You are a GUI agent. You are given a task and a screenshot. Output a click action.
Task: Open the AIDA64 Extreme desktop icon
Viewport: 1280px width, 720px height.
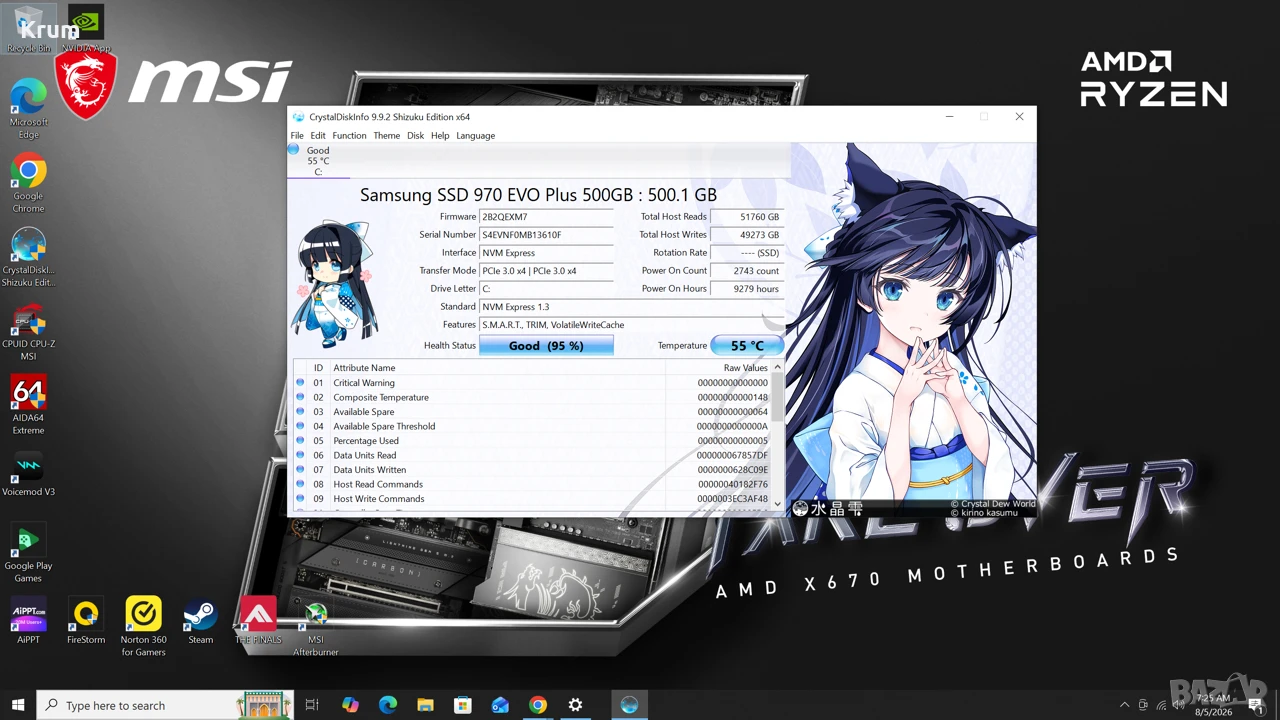coord(28,406)
